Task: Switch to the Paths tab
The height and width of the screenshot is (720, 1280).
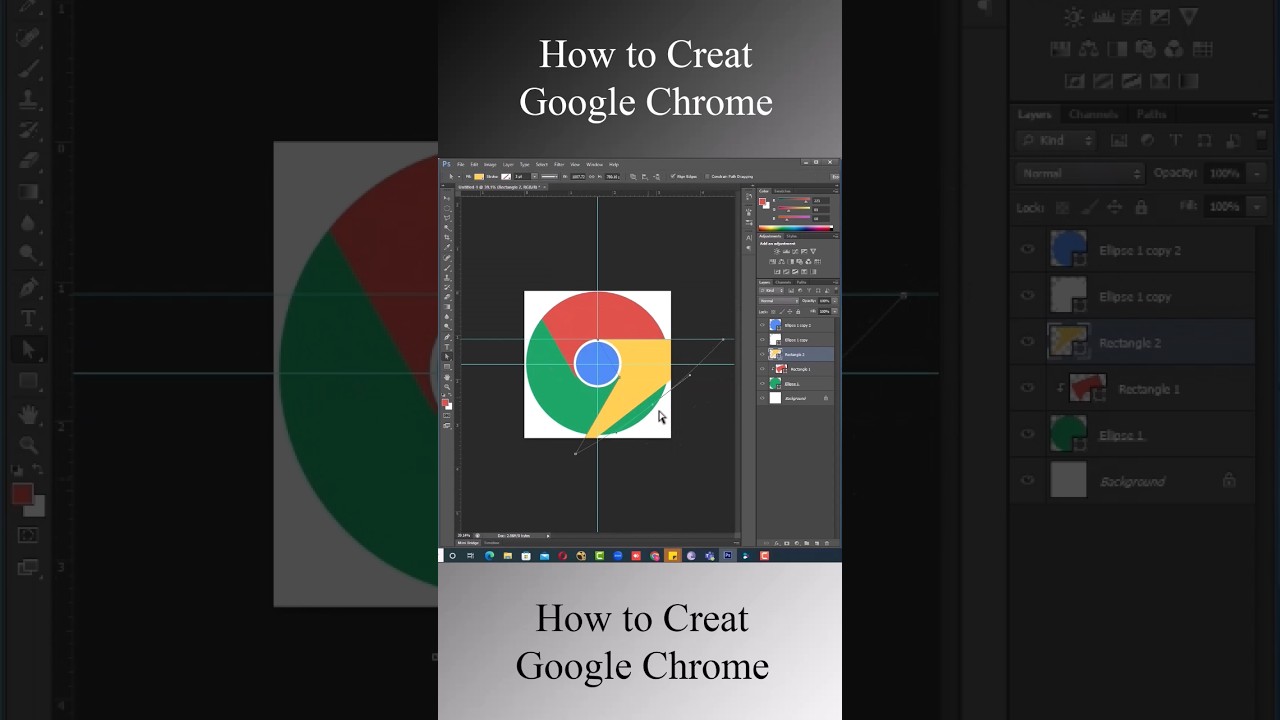Action: 801,282
